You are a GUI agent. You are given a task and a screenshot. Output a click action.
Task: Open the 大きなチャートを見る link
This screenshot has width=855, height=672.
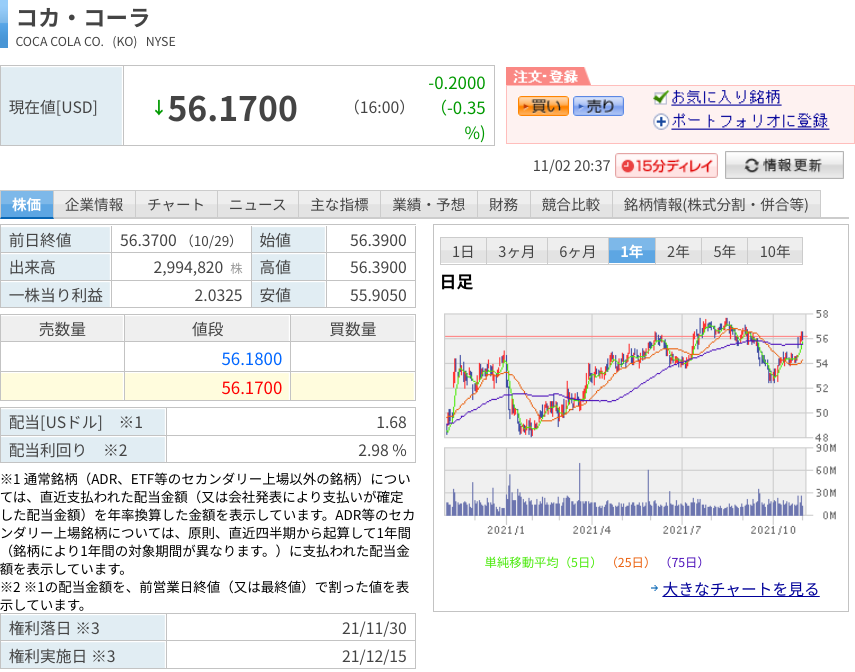tap(740, 589)
